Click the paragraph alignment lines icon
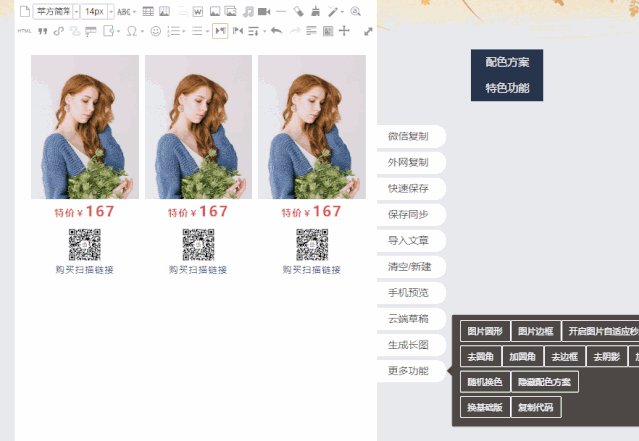639x441 pixels. (x=311, y=31)
